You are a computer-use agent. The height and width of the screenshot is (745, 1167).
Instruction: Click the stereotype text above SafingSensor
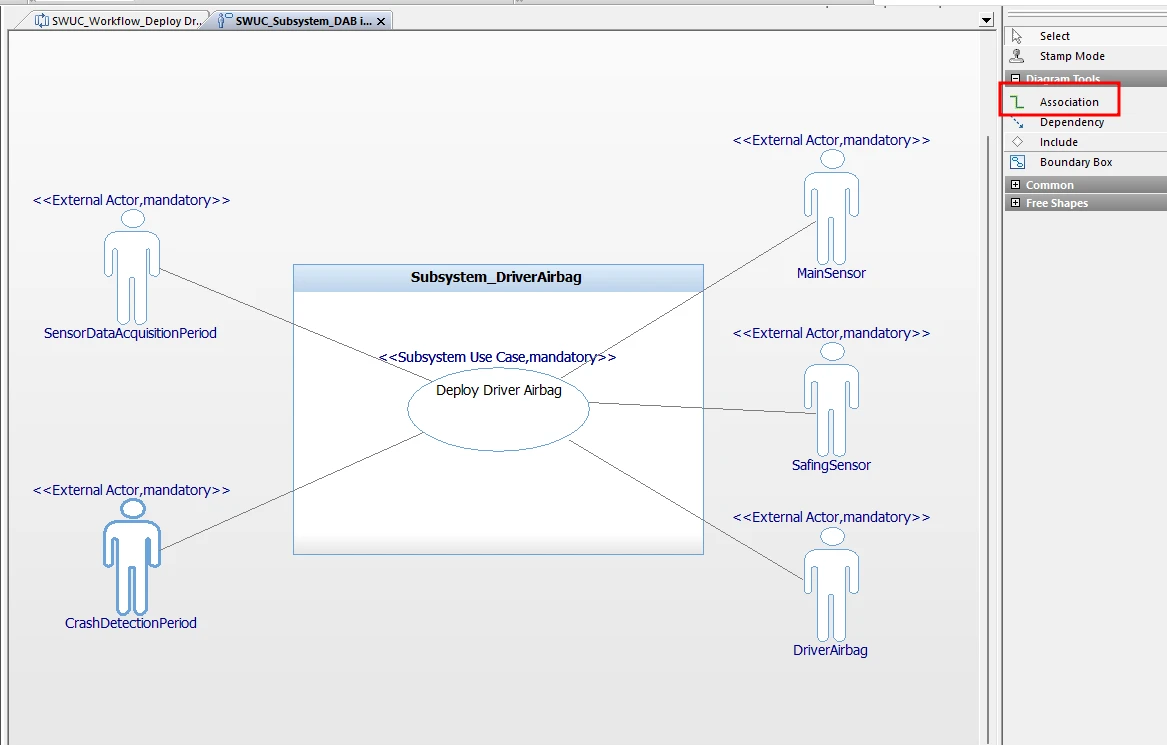[x=831, y=333]
